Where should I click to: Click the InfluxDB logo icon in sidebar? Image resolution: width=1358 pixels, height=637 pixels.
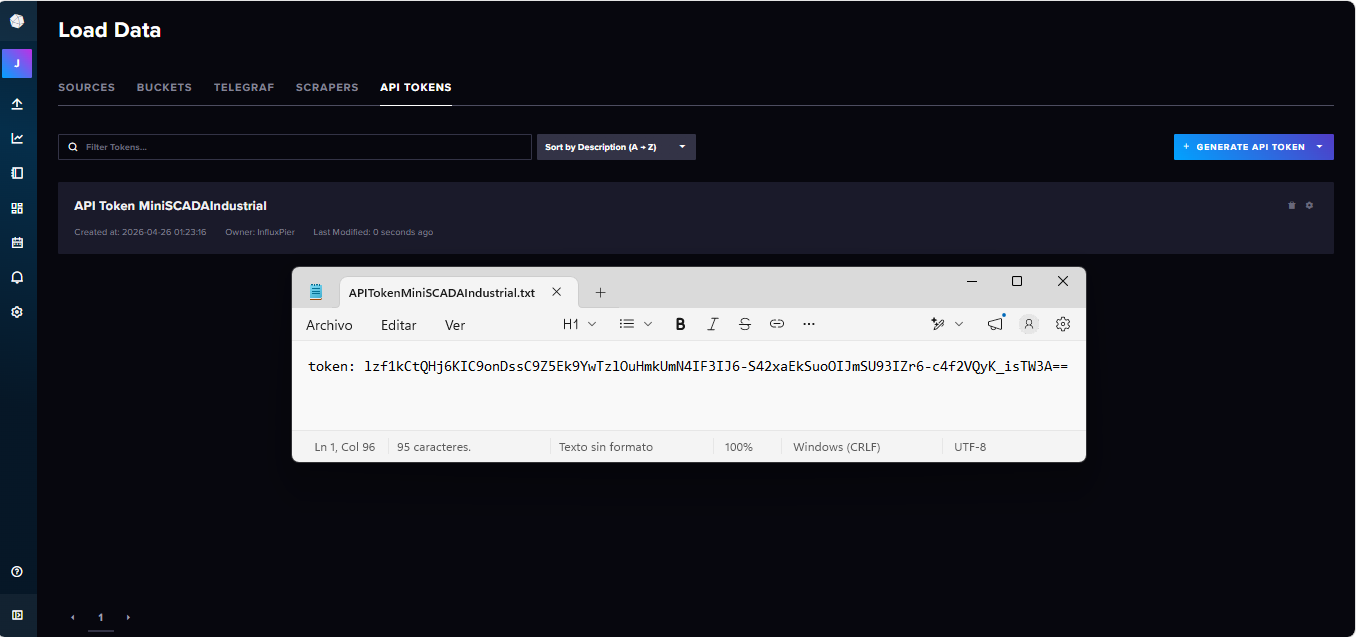point(17,21)
